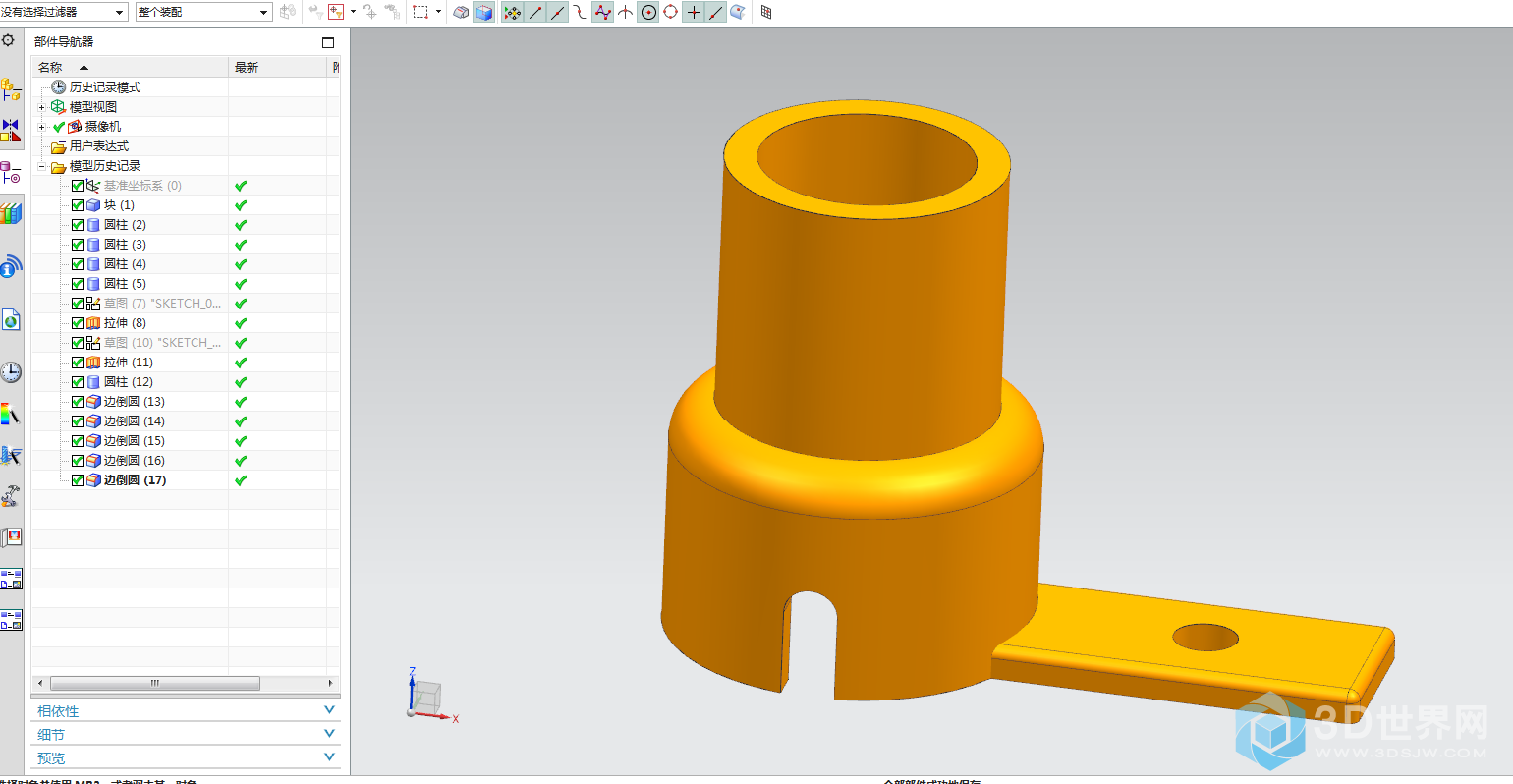This screenshot has width=1513, height=784.
Task: Select 历史记录模式 in the navigator
Action: pyautogui.click(x=105, y=87)
